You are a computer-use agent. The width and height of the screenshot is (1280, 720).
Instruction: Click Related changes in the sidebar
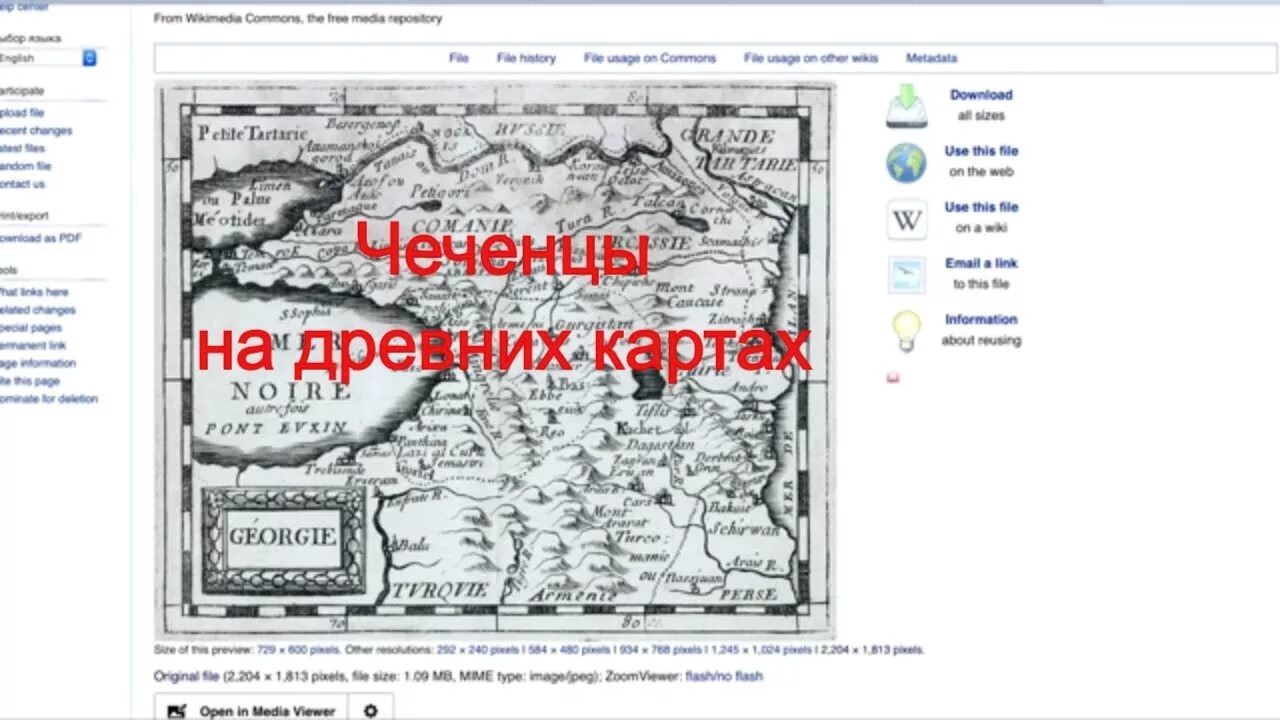click(38, 310)
